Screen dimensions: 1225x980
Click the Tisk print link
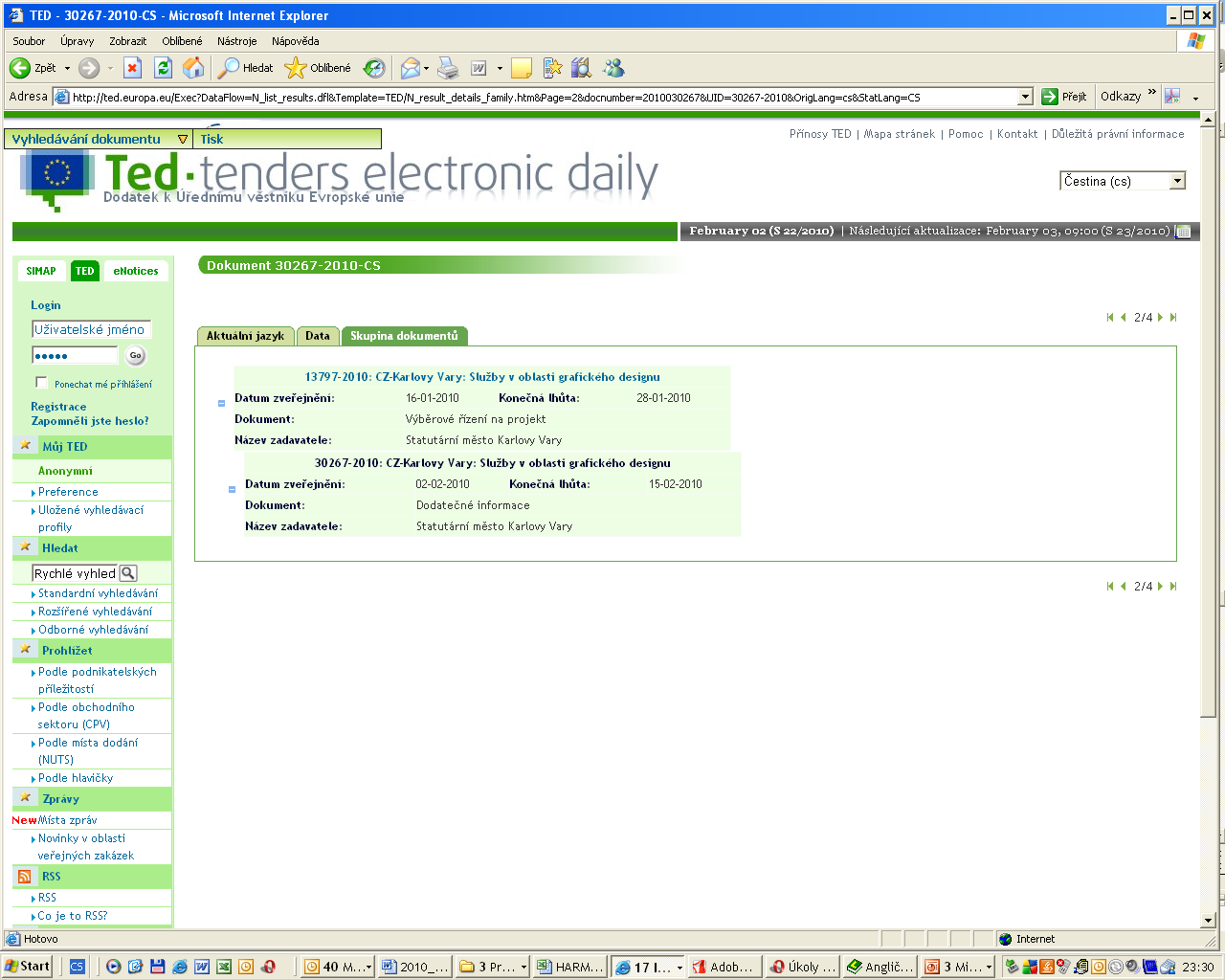coord(212,140)
